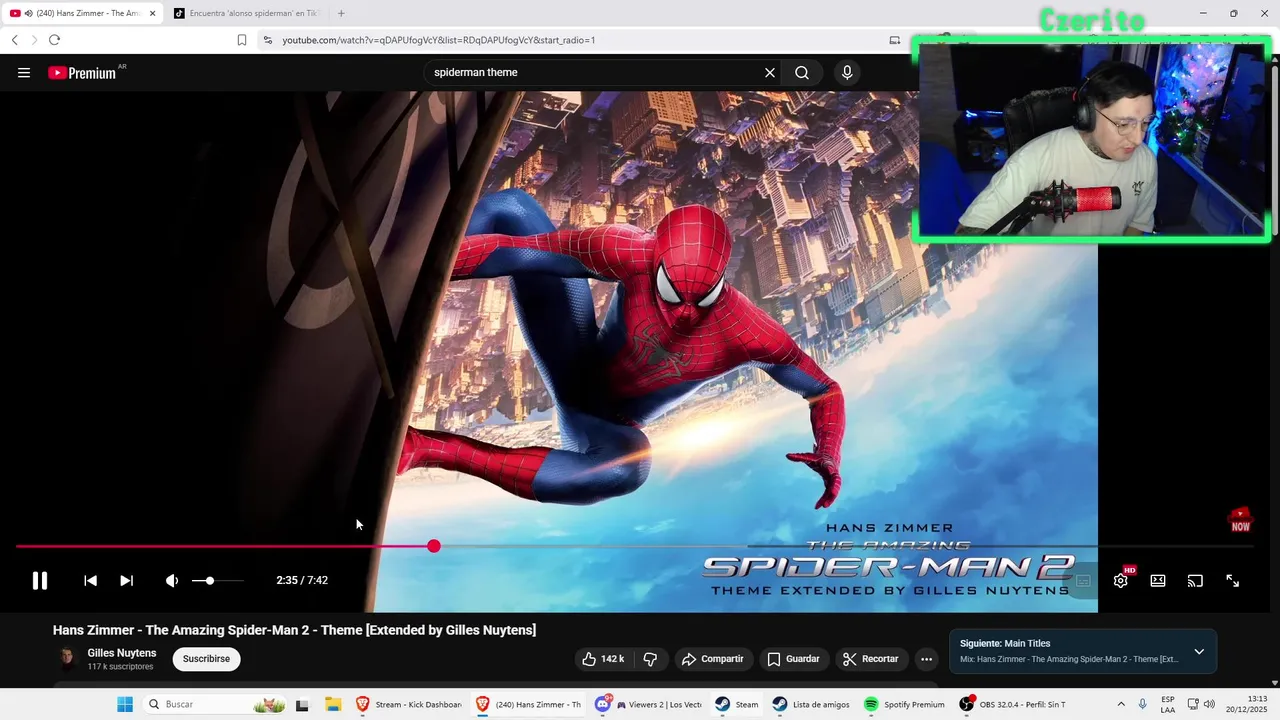1280x720 pixels.
Task: Bookmark this page
Action: tap(242, 40)
